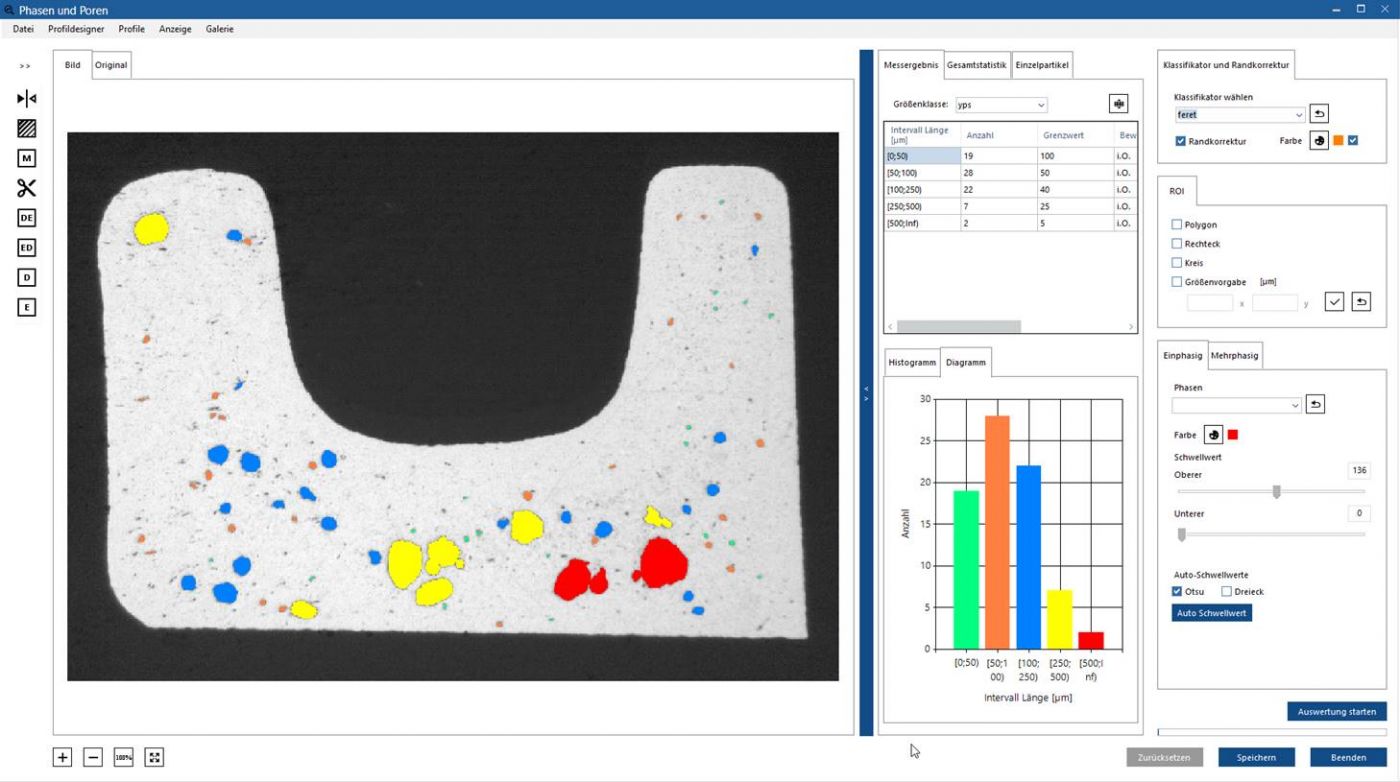This screenshot has width=1400, height=782.
Task: Open the Profile menu
Action: tap(132, 29)
